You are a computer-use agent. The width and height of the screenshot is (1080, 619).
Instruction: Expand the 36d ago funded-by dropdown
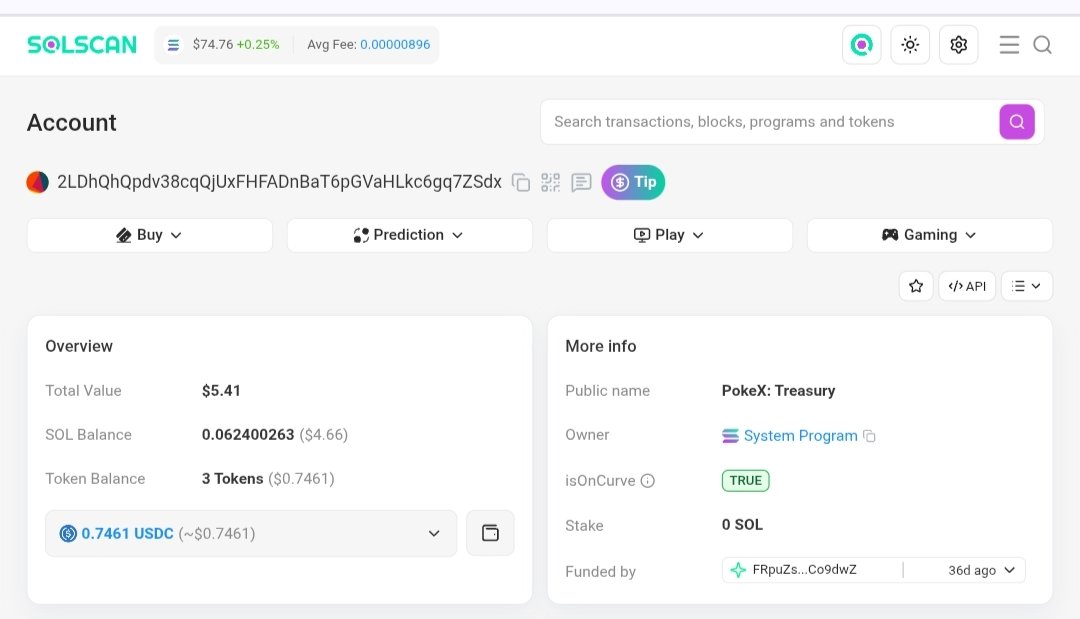click(x=982, y=570)
